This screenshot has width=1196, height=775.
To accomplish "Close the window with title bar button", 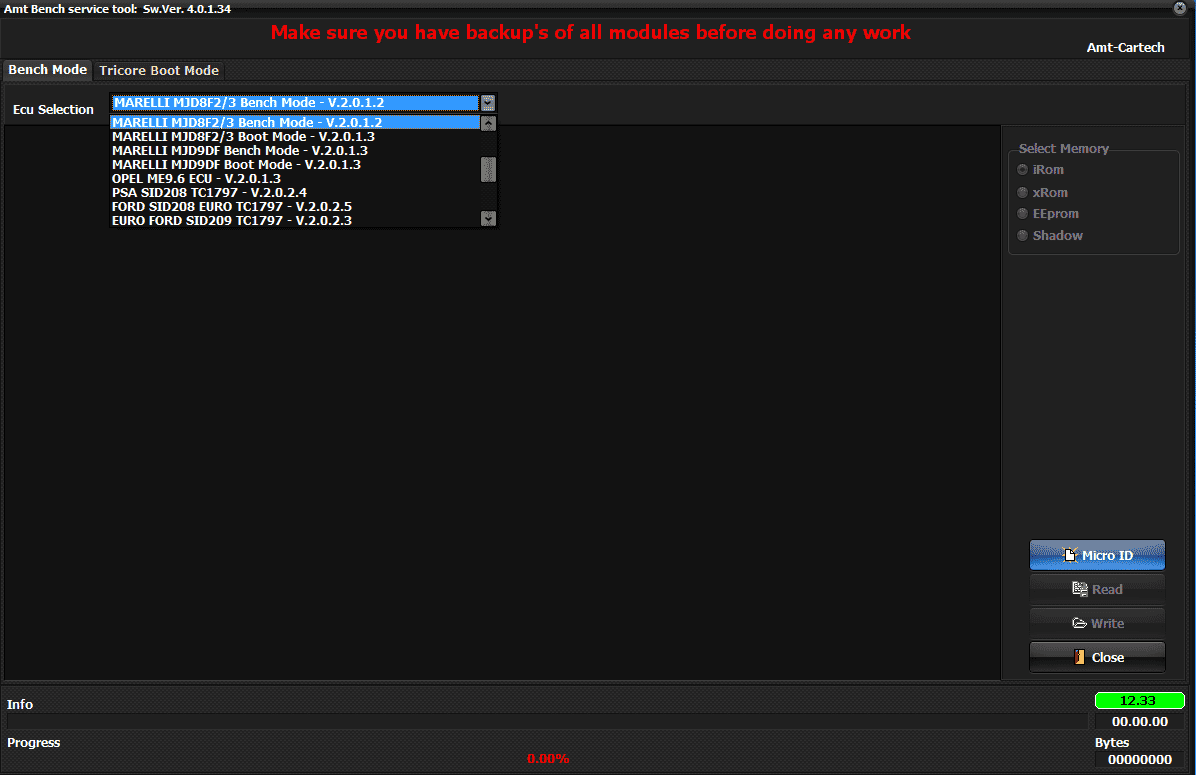I will [1180, 8].
